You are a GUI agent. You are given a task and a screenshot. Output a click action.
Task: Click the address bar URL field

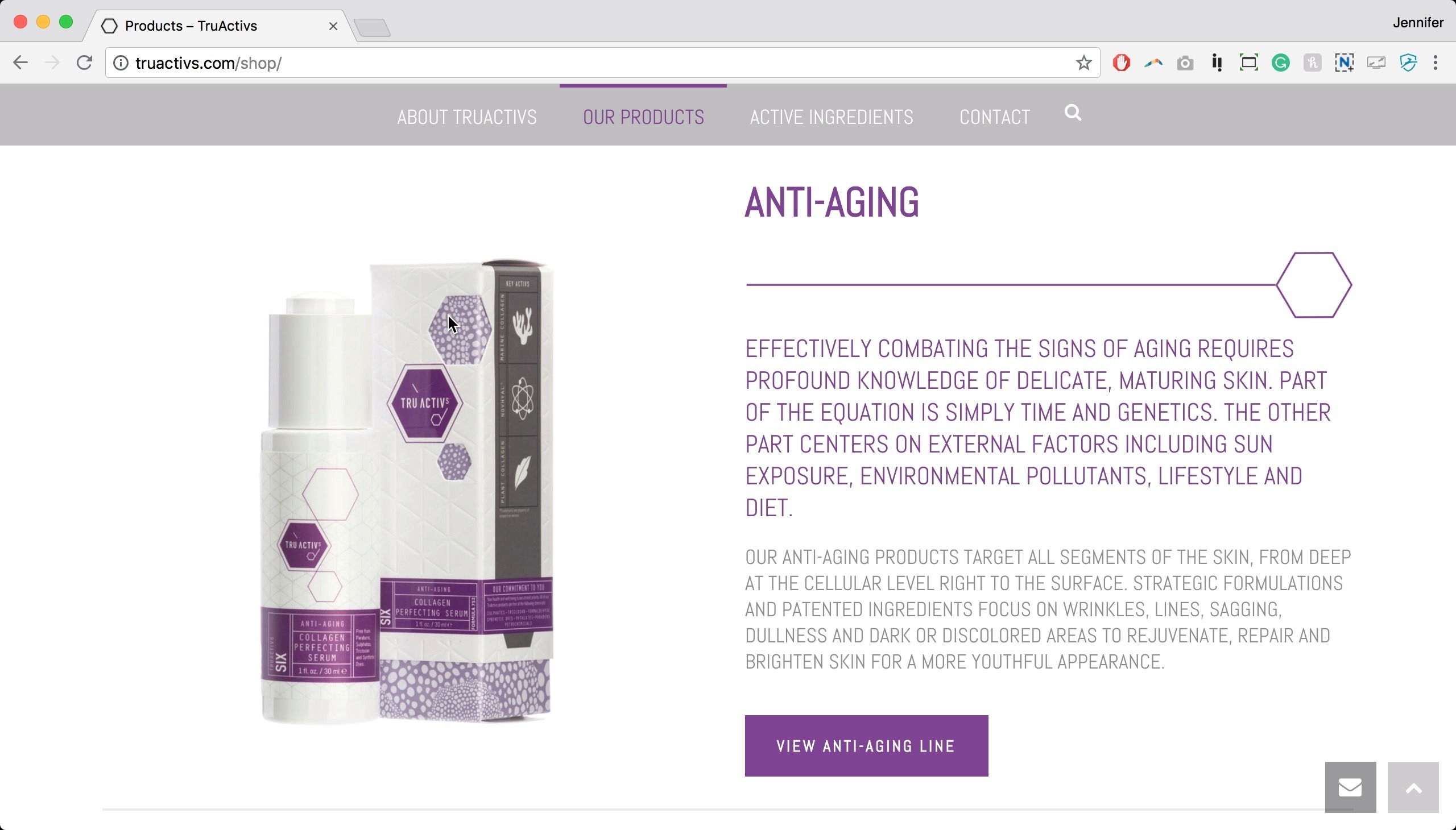click(602, 63)
